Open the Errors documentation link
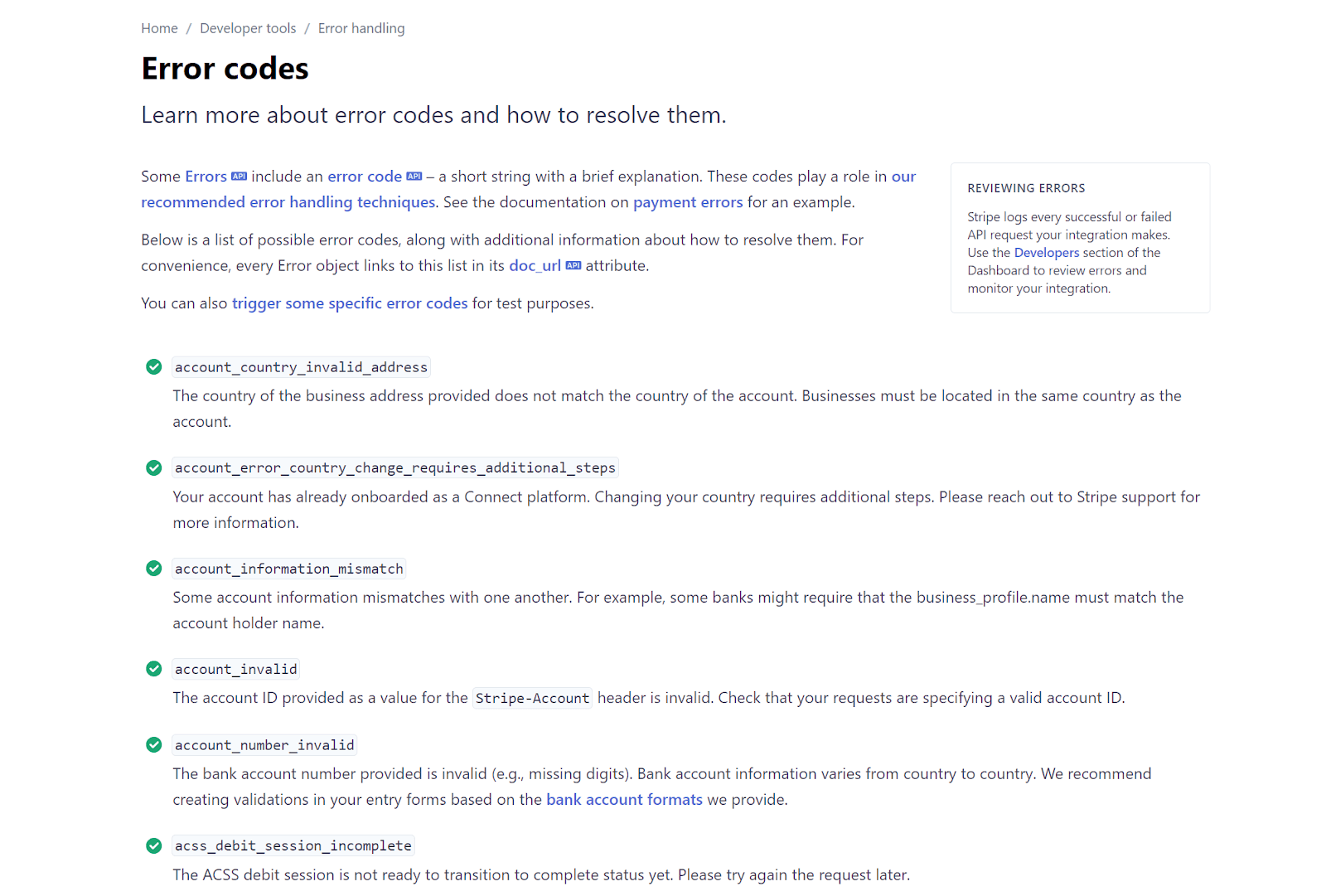The width and height of the screenshot is (1326, 896). (x=206, y=176)
